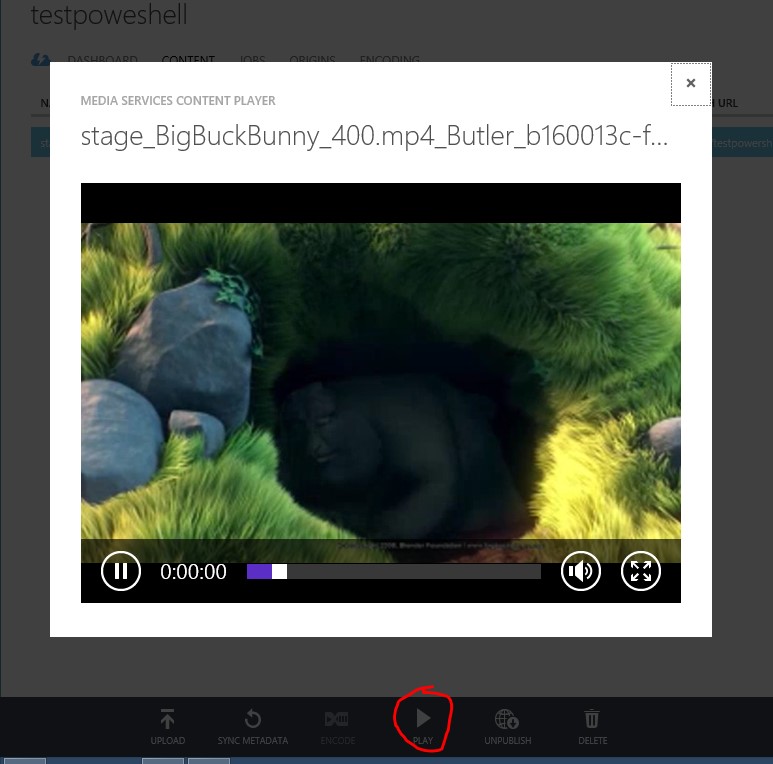Select the Origins tab

pyautogui.click(x=312, y=60)
